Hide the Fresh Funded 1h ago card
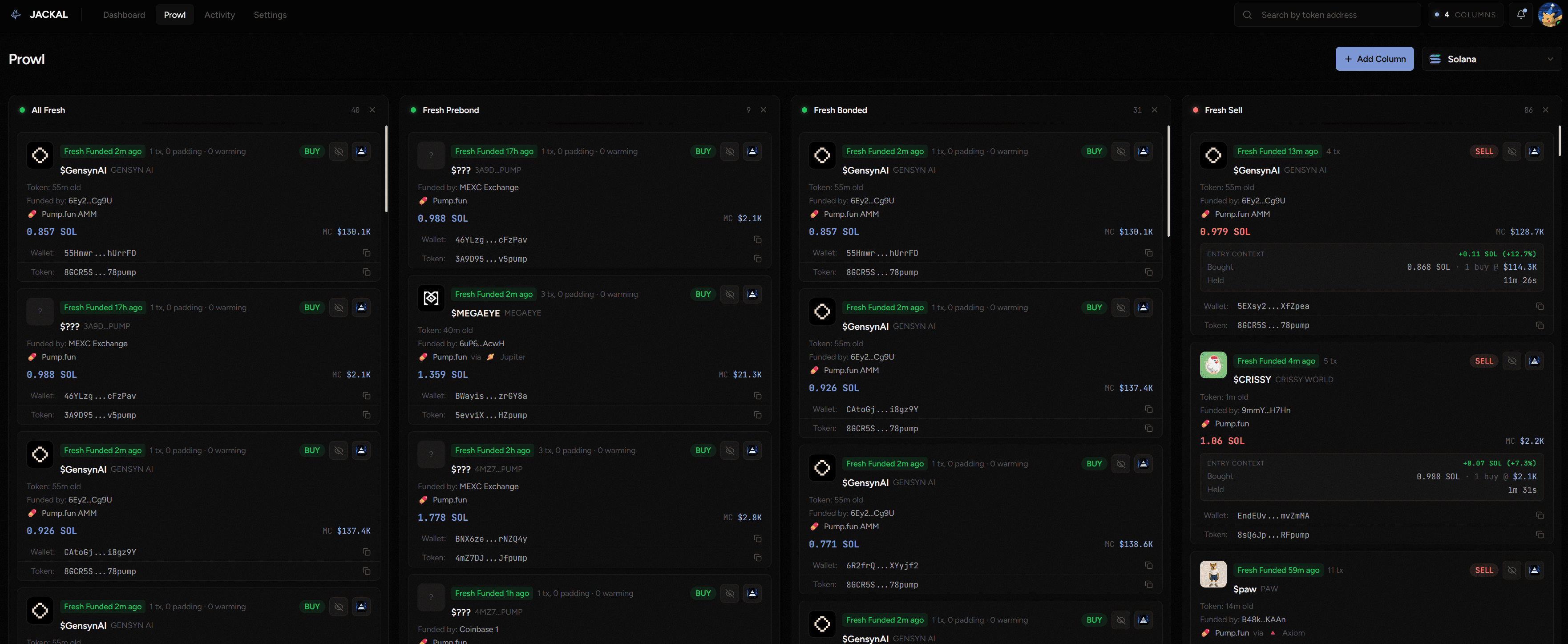 (x=730, y=593)
